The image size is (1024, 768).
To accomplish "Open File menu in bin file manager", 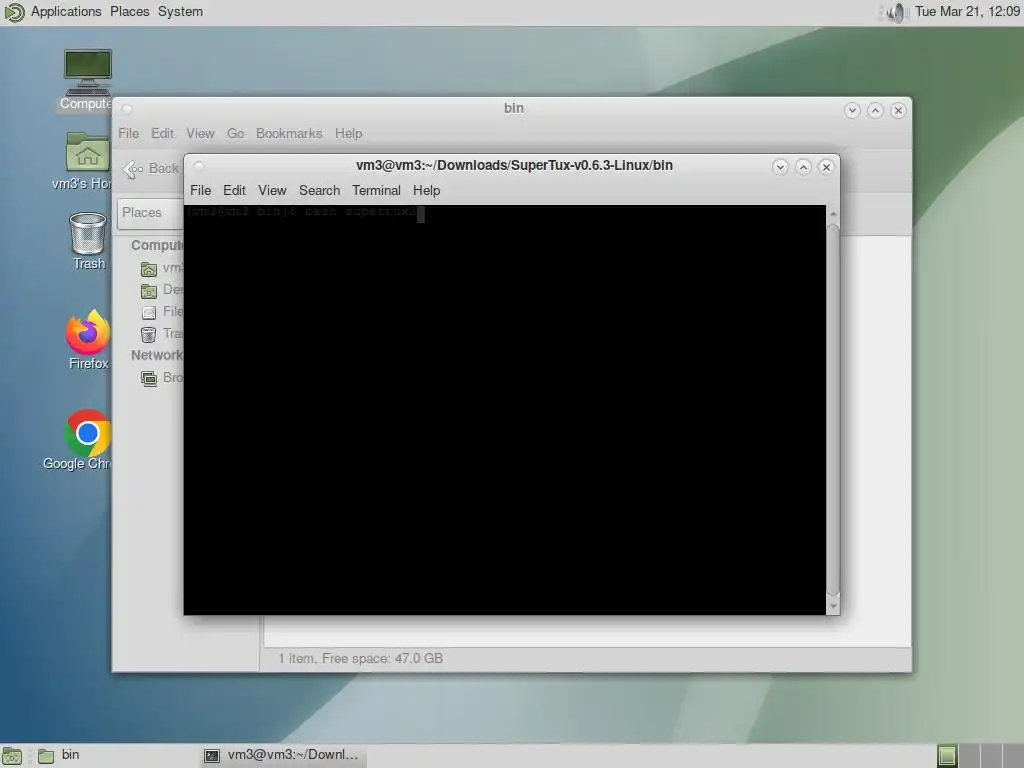I will [x=129, y=133].
